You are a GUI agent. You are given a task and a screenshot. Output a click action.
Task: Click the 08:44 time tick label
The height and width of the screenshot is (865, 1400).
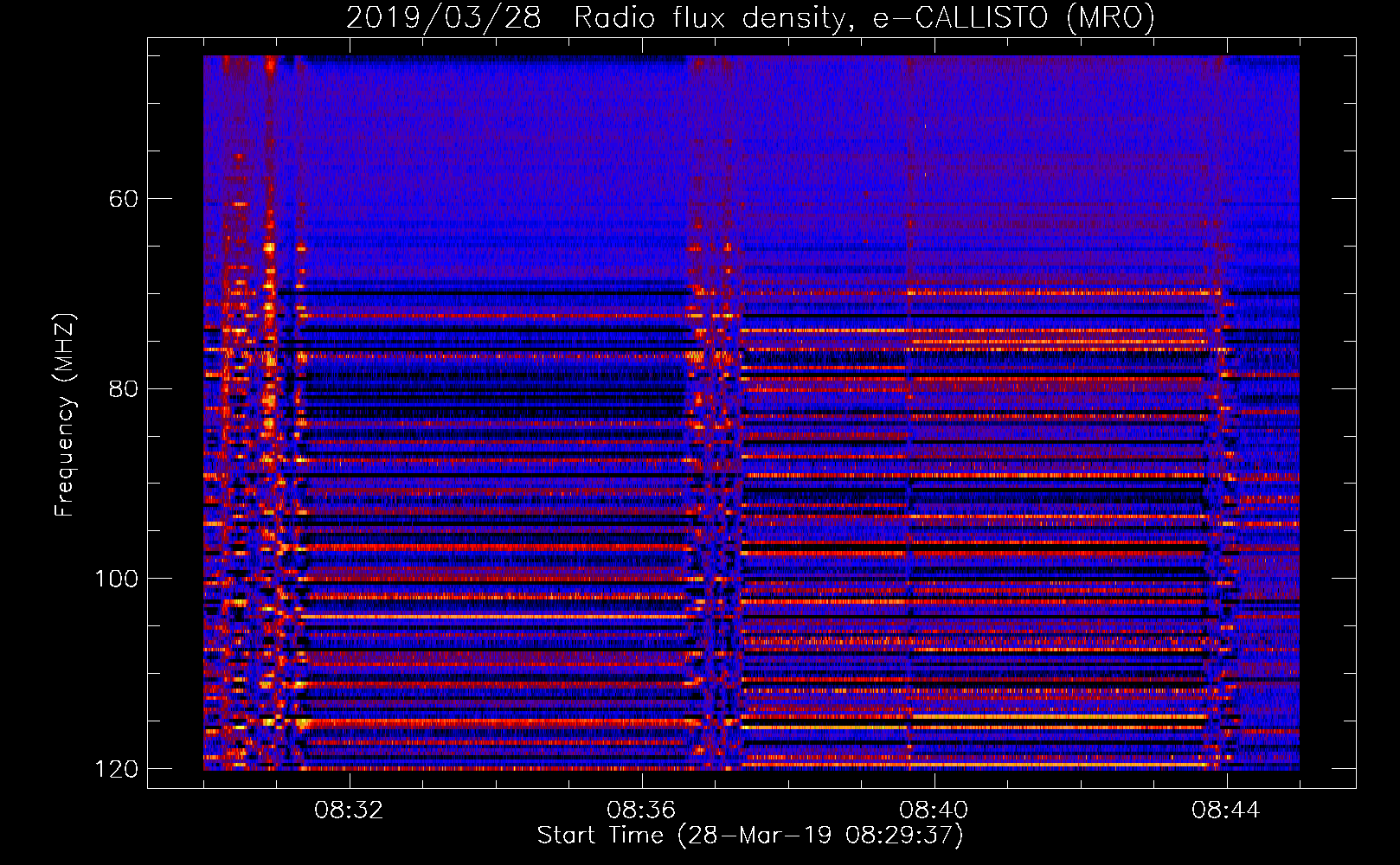[1226, 811]
